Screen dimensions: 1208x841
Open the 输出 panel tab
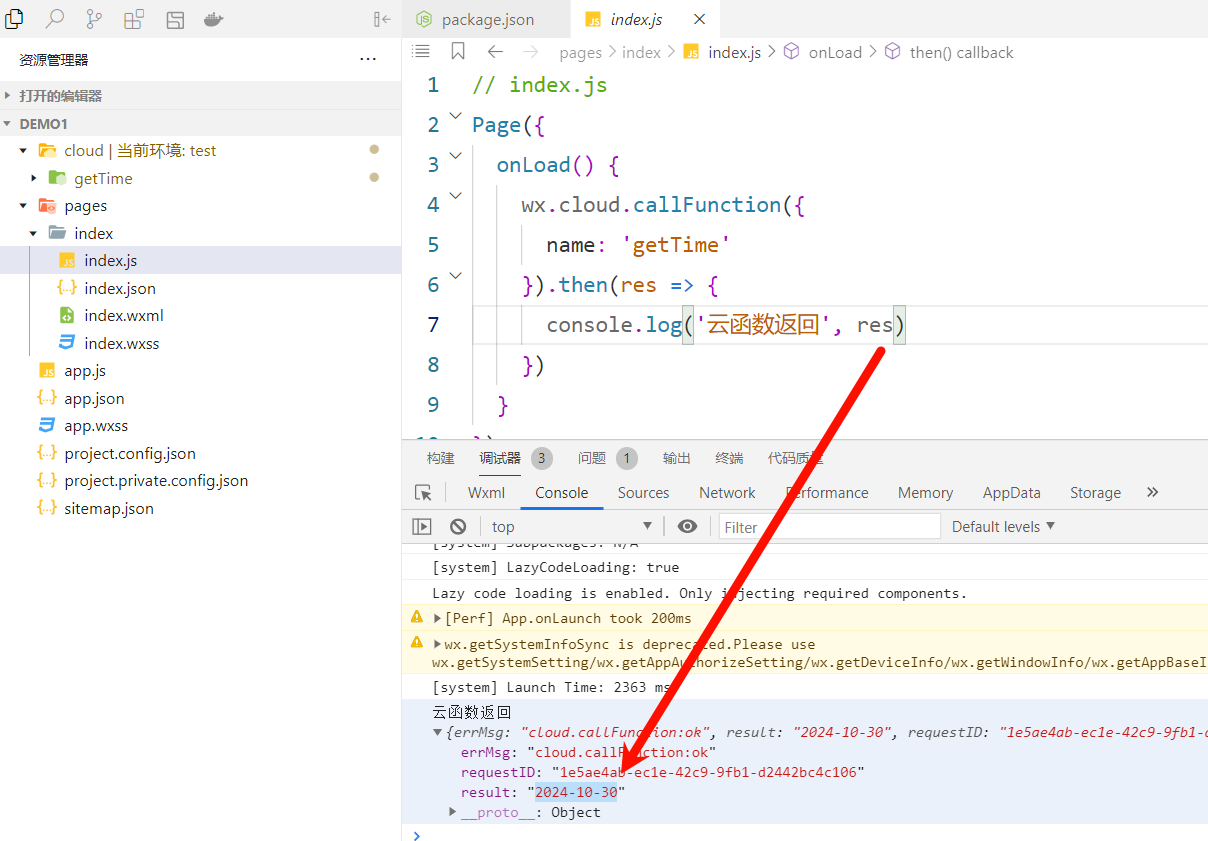pos(677,458)
